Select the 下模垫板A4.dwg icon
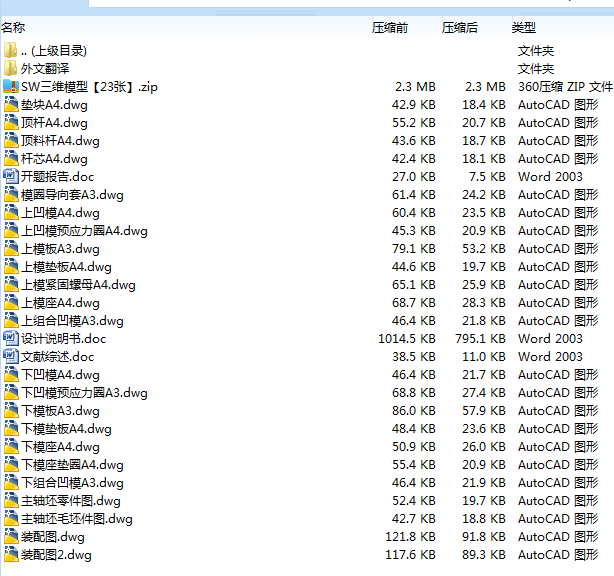Image resolution: width=614 pixels, height=576 pixels. coord(11,428)
